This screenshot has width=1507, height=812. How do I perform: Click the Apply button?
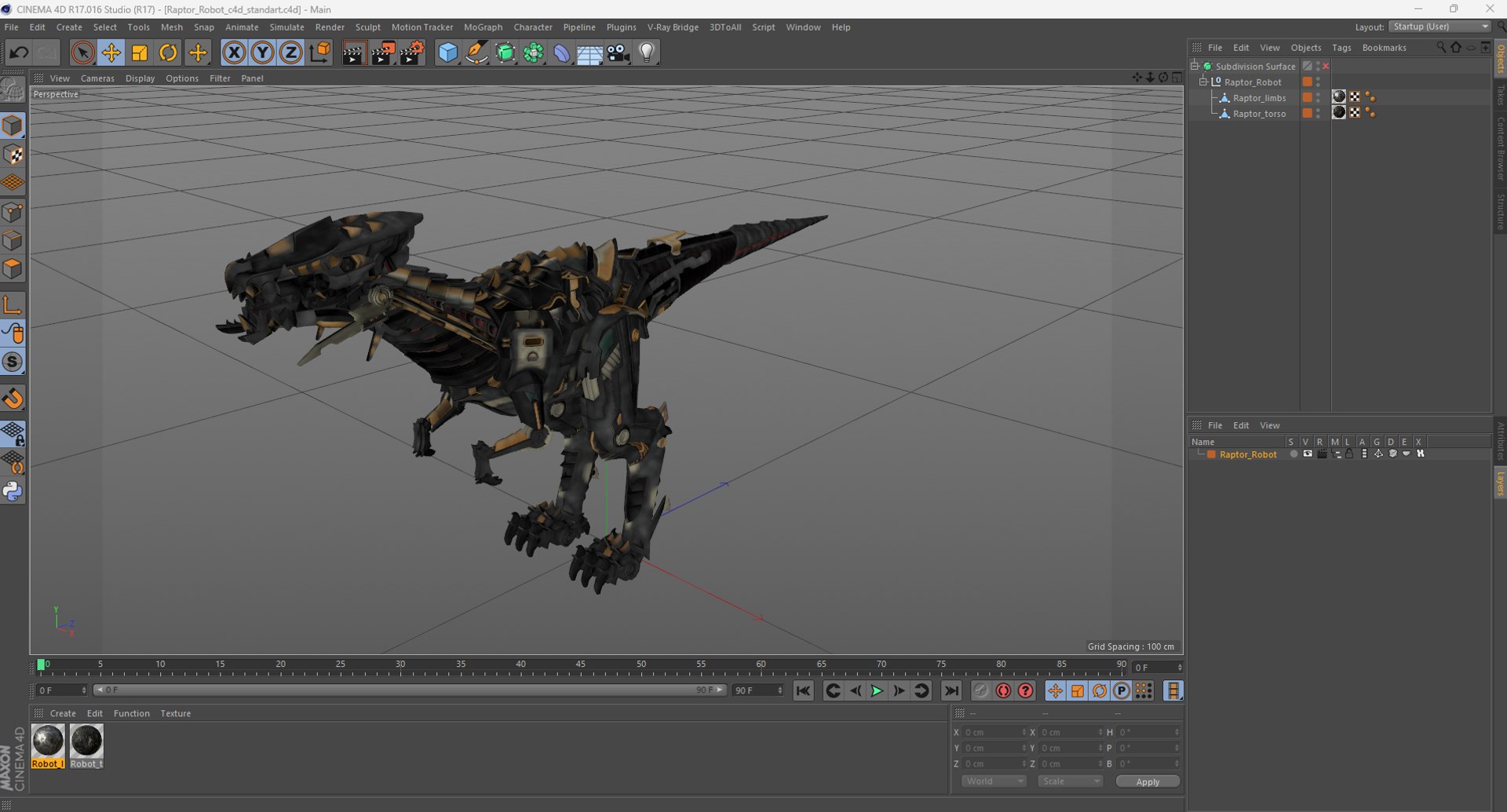click(1148, 781)
